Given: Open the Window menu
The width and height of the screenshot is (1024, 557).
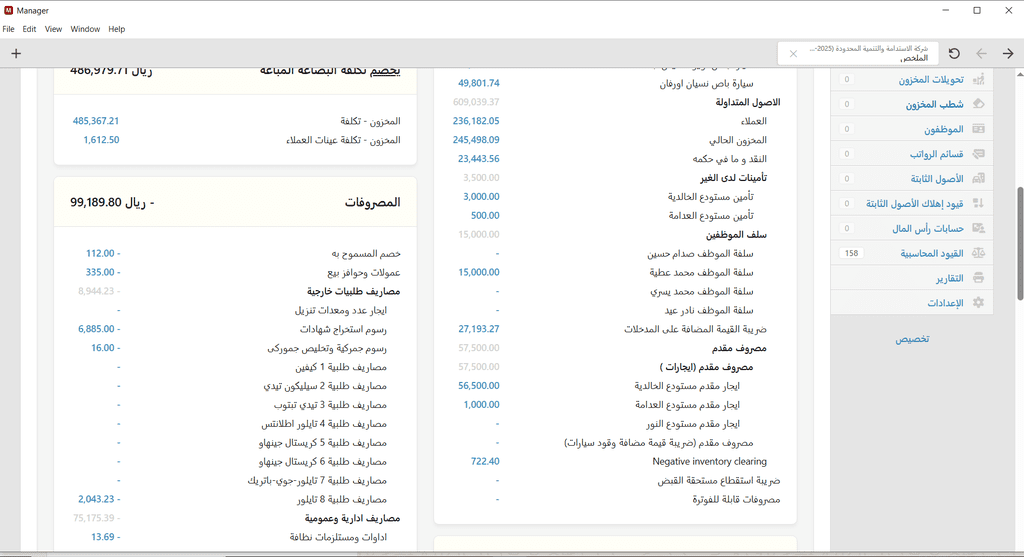Looking at the screenshot, I should pos(85,29).
